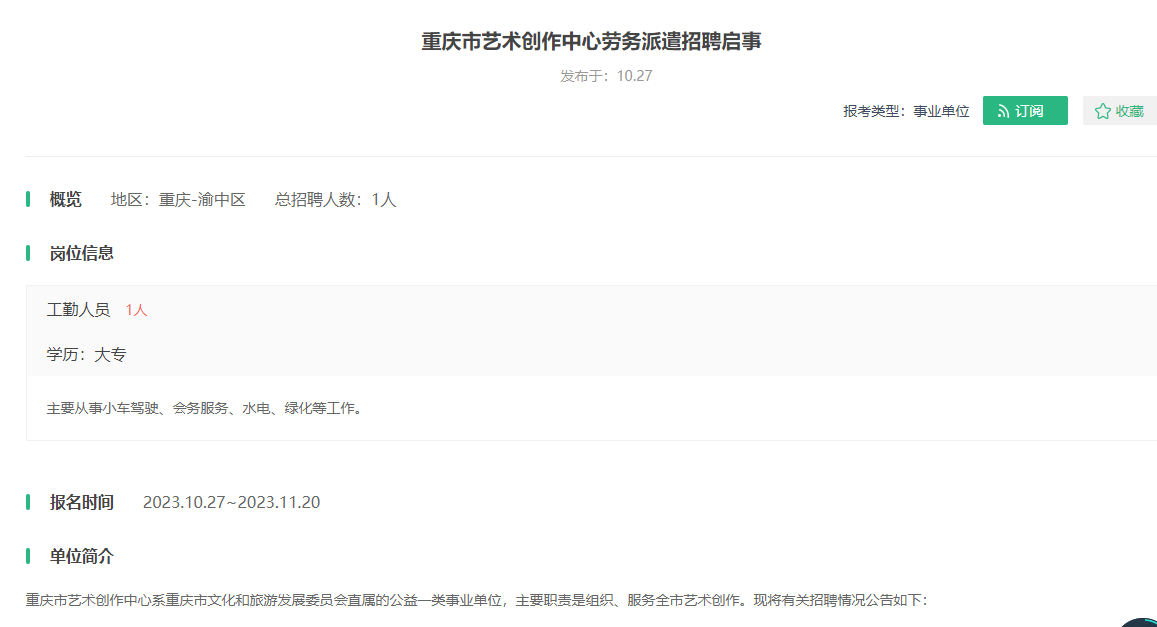Click the star icon beside 收藏
This screenshot has height=627, width=1157.
pos(1102,111)
